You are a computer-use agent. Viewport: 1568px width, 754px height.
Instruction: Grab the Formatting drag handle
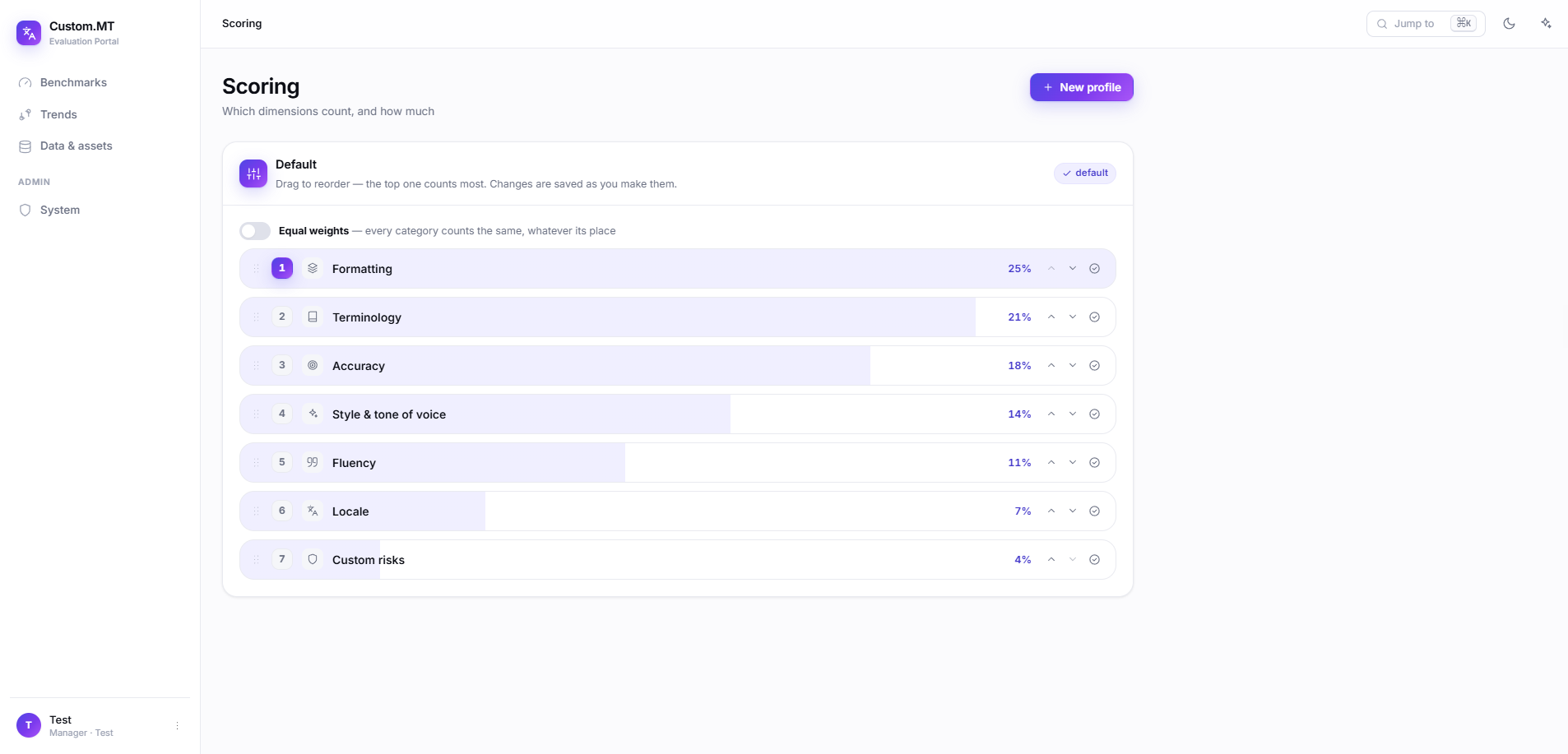click(256, 268)
